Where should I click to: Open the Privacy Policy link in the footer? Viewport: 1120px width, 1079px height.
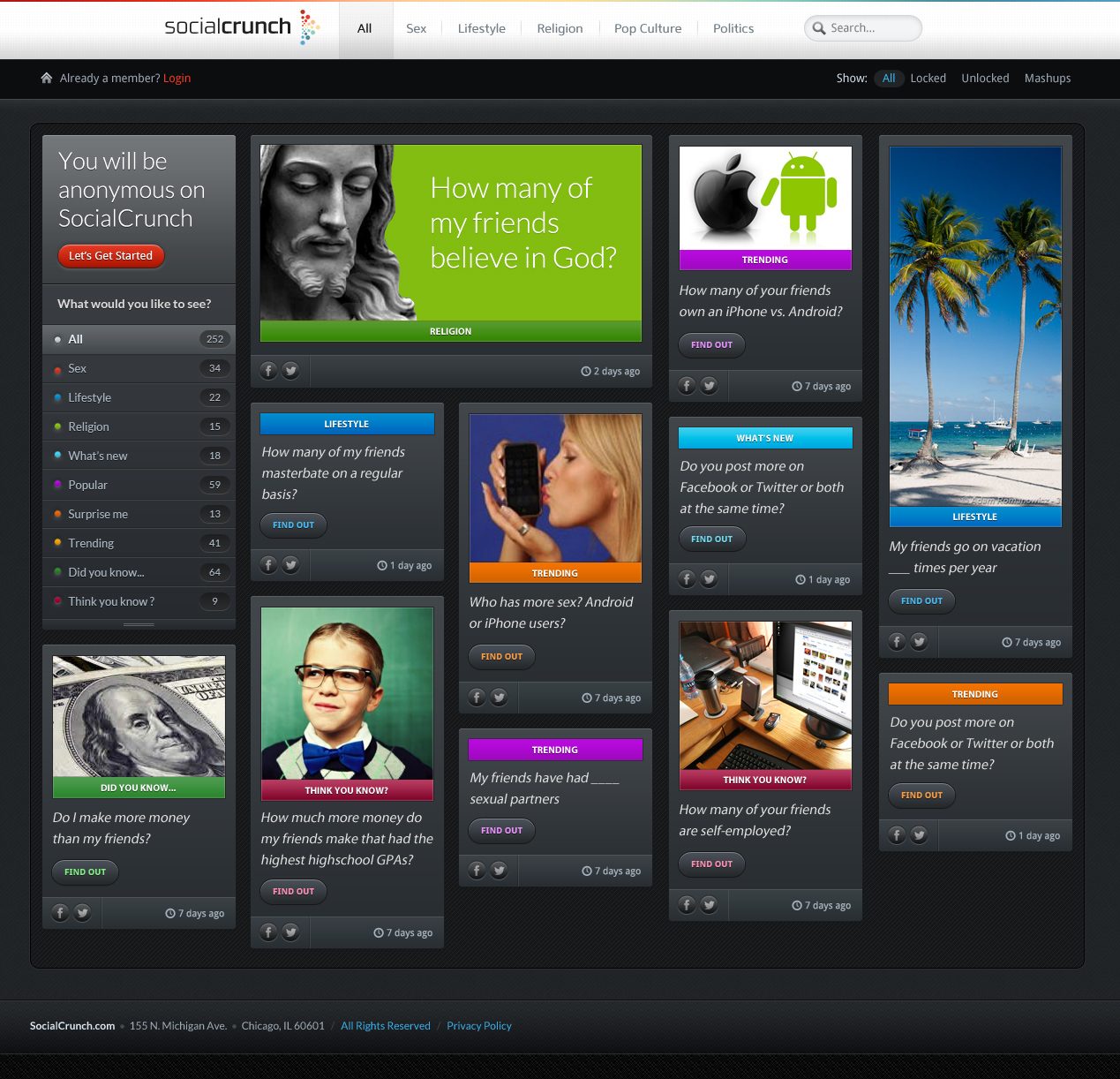coord(479,1026)
